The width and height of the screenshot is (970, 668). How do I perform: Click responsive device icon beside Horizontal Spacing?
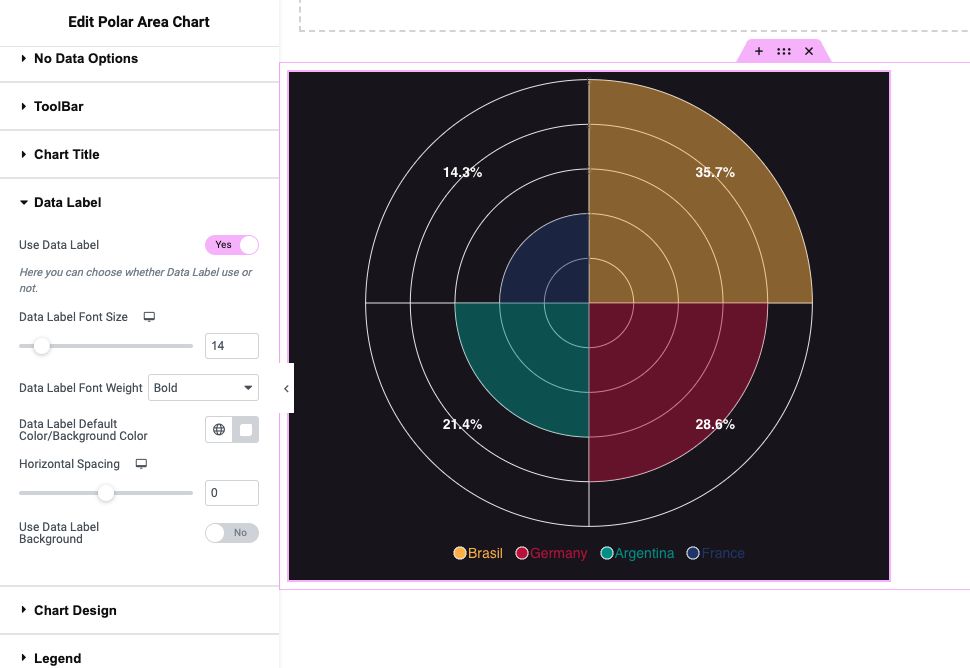point(141,464)
